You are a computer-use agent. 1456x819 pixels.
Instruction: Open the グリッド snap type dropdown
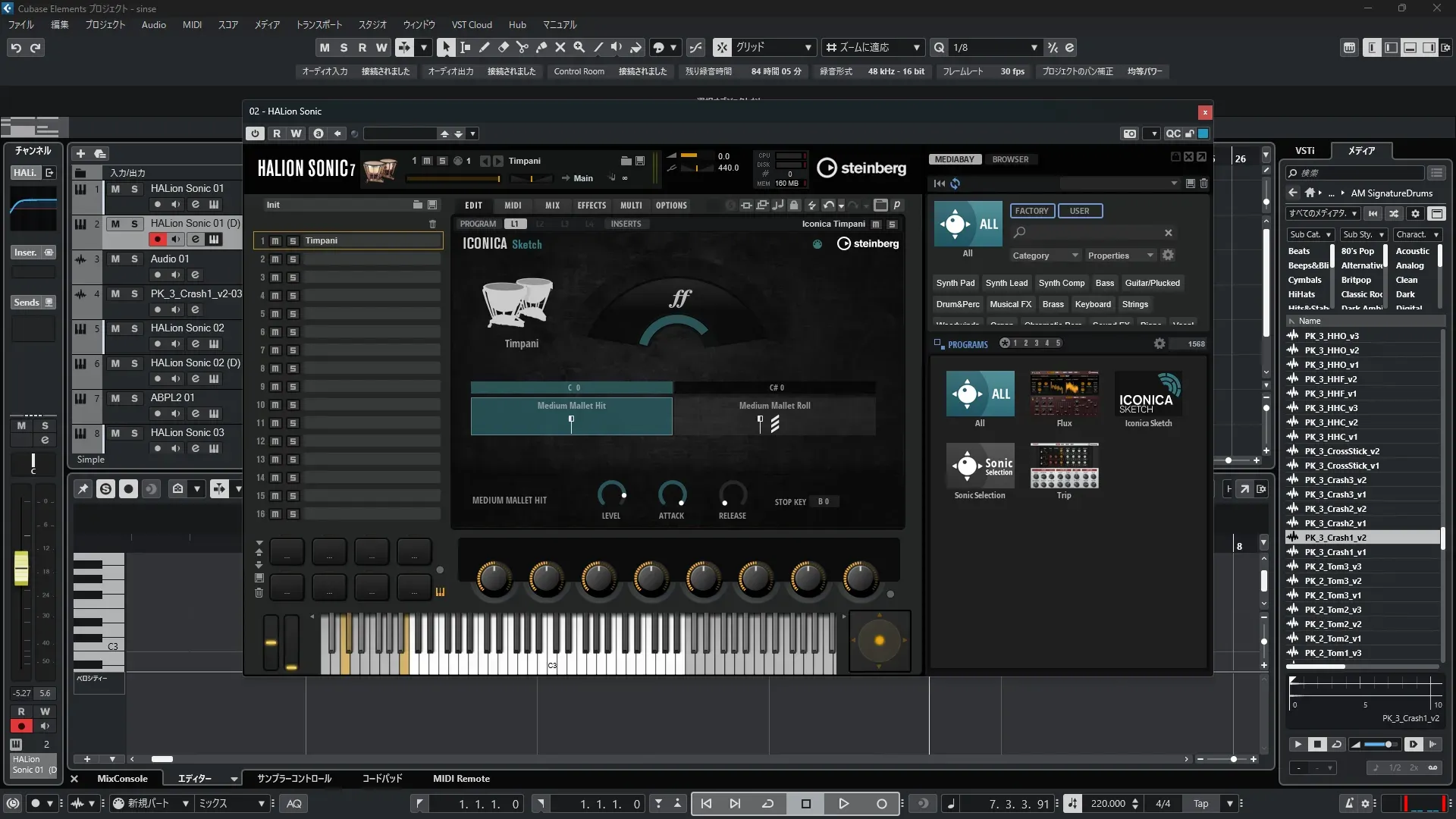808,48
